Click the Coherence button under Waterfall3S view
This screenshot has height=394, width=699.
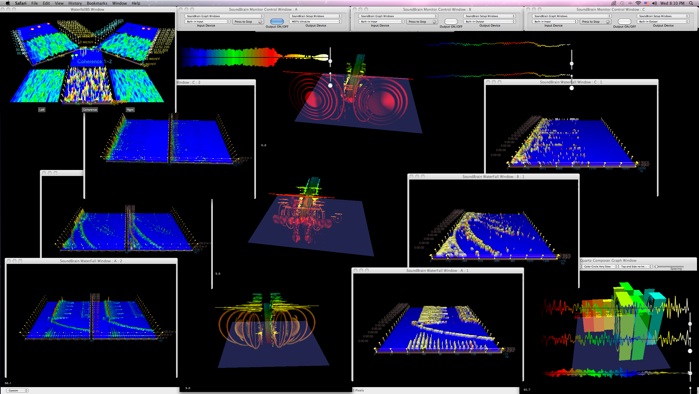tap(90, 109)
